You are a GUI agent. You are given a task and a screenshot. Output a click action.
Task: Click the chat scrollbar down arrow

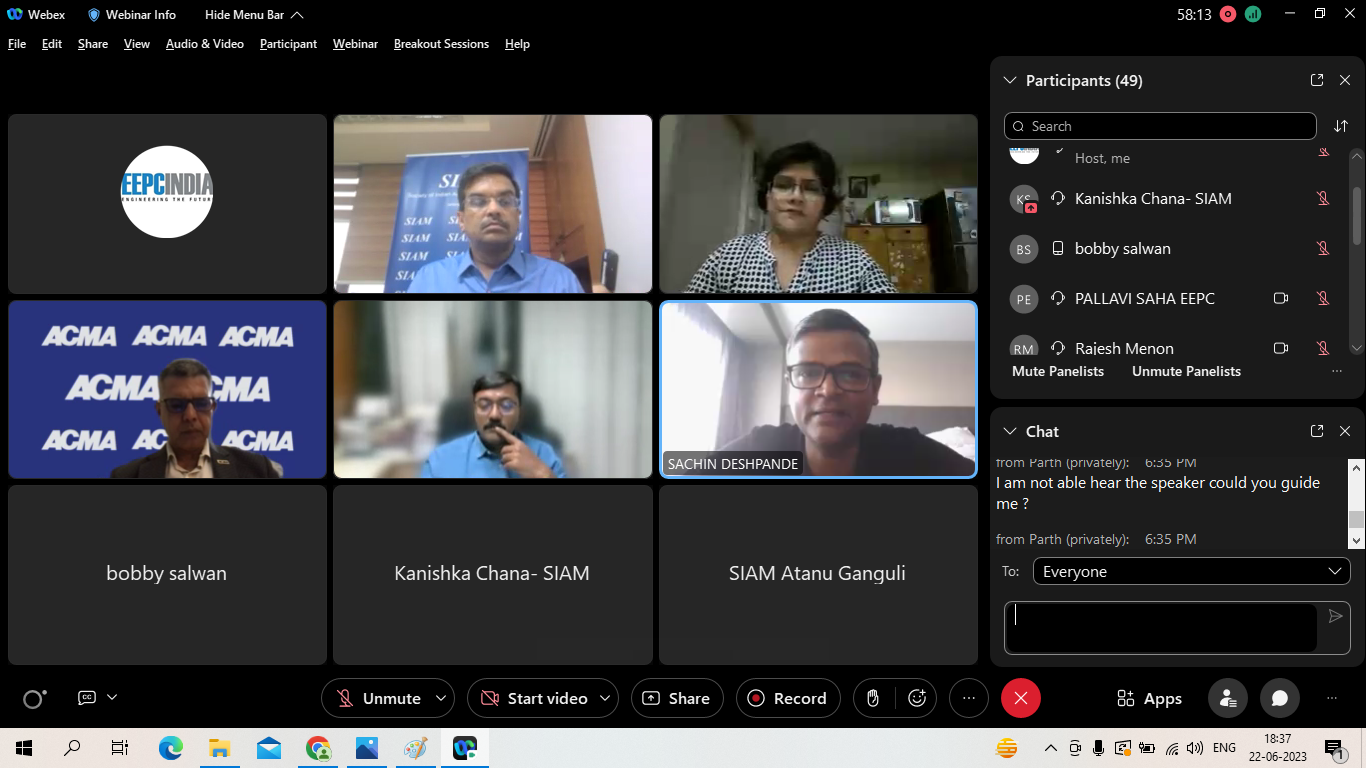[1357, 541]
